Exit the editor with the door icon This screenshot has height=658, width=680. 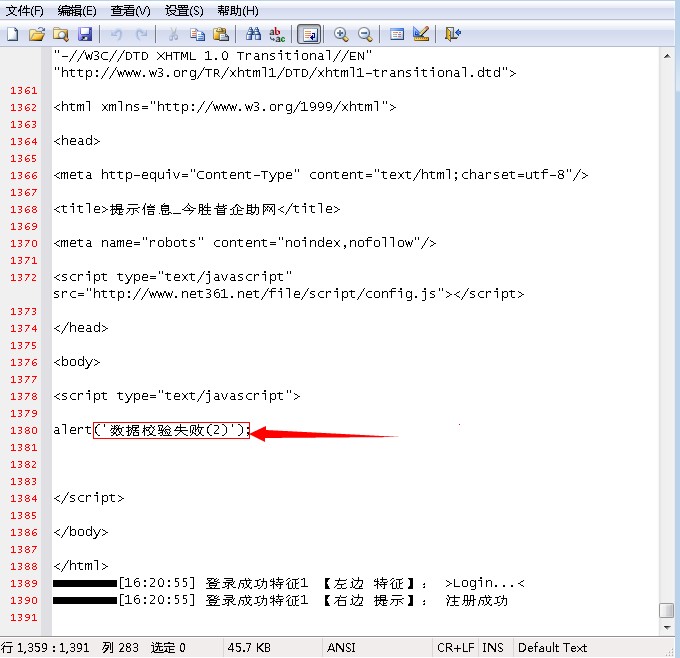453,34
